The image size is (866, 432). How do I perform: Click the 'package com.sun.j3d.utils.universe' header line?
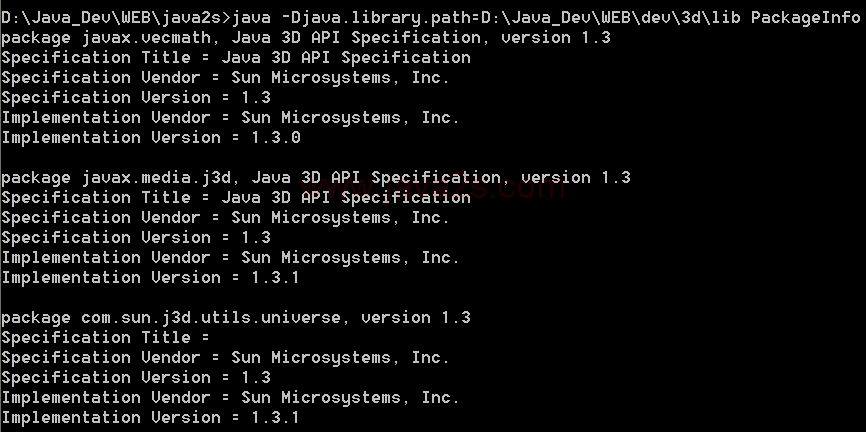(236, 318)
